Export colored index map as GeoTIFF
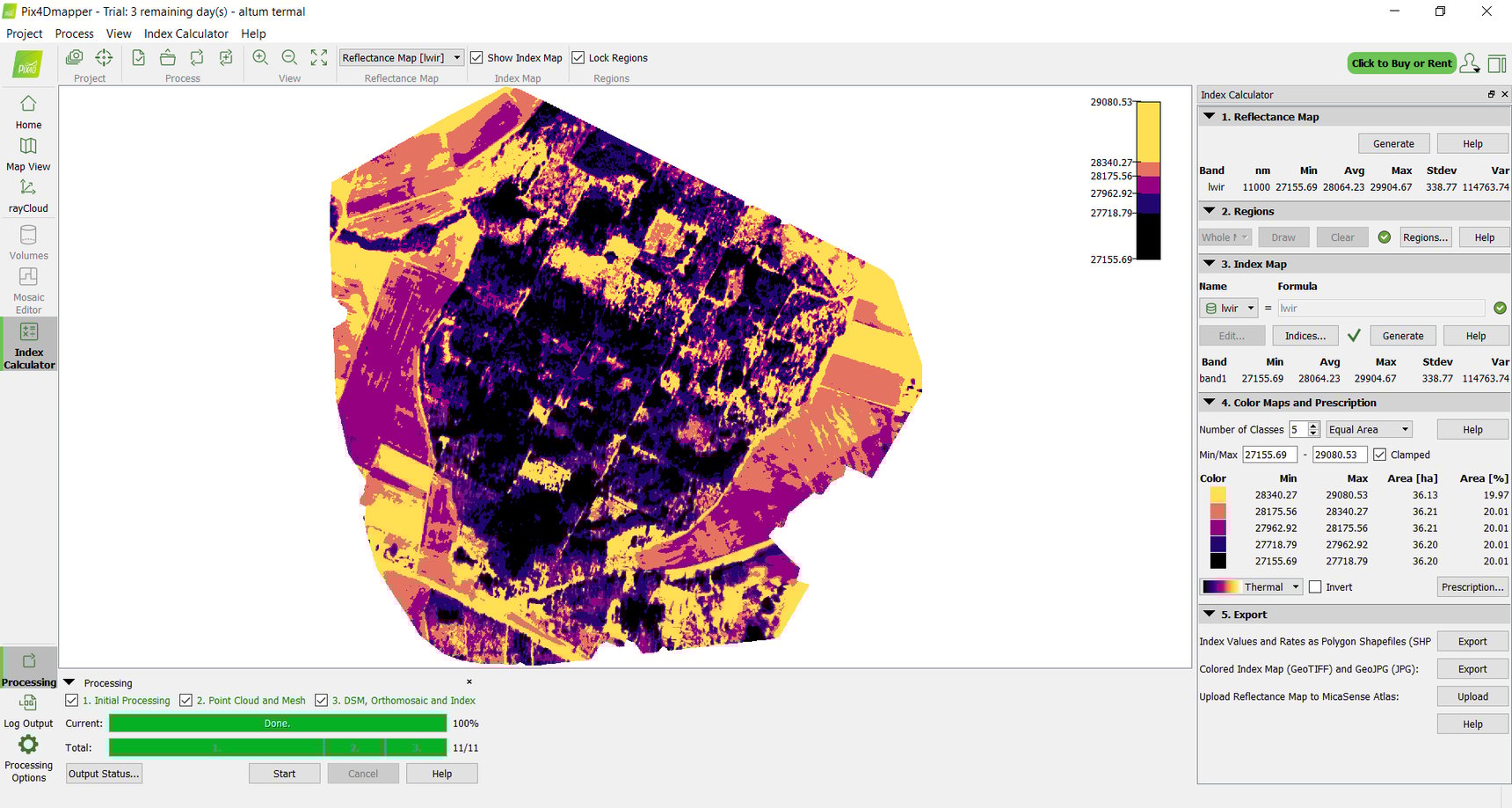 1472,668
